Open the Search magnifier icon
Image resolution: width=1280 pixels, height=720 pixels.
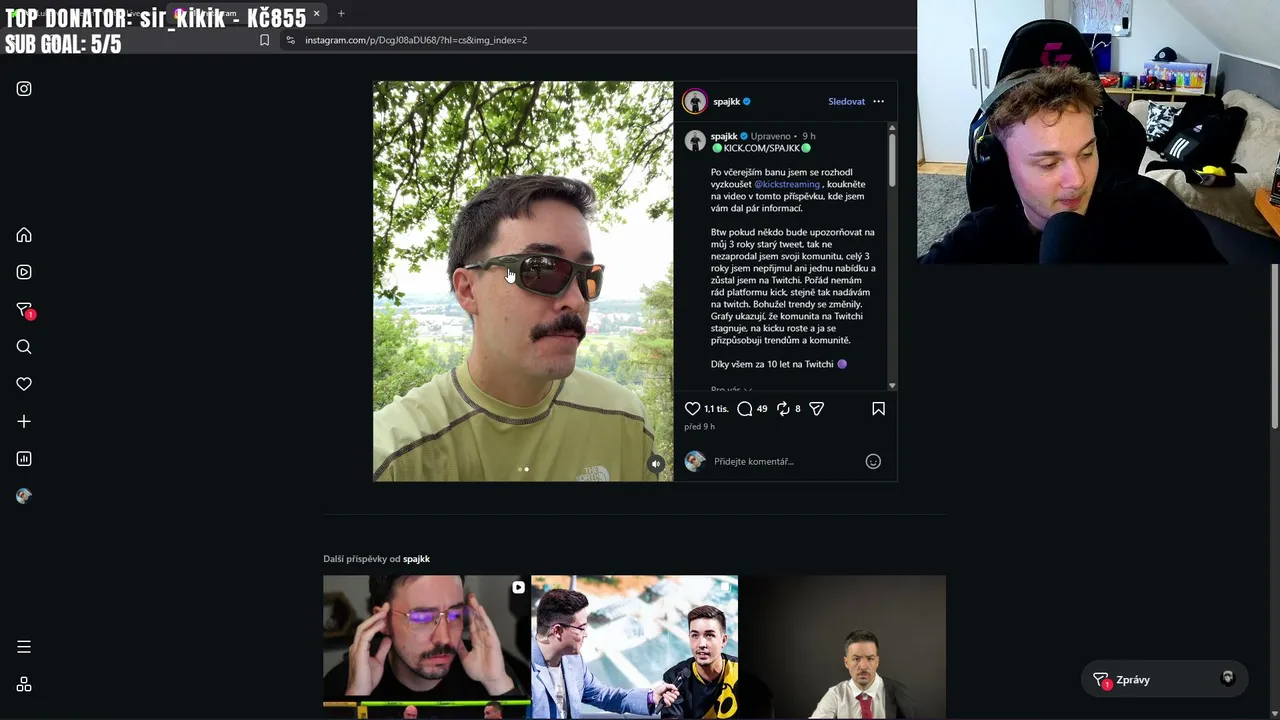coord(24,347)
